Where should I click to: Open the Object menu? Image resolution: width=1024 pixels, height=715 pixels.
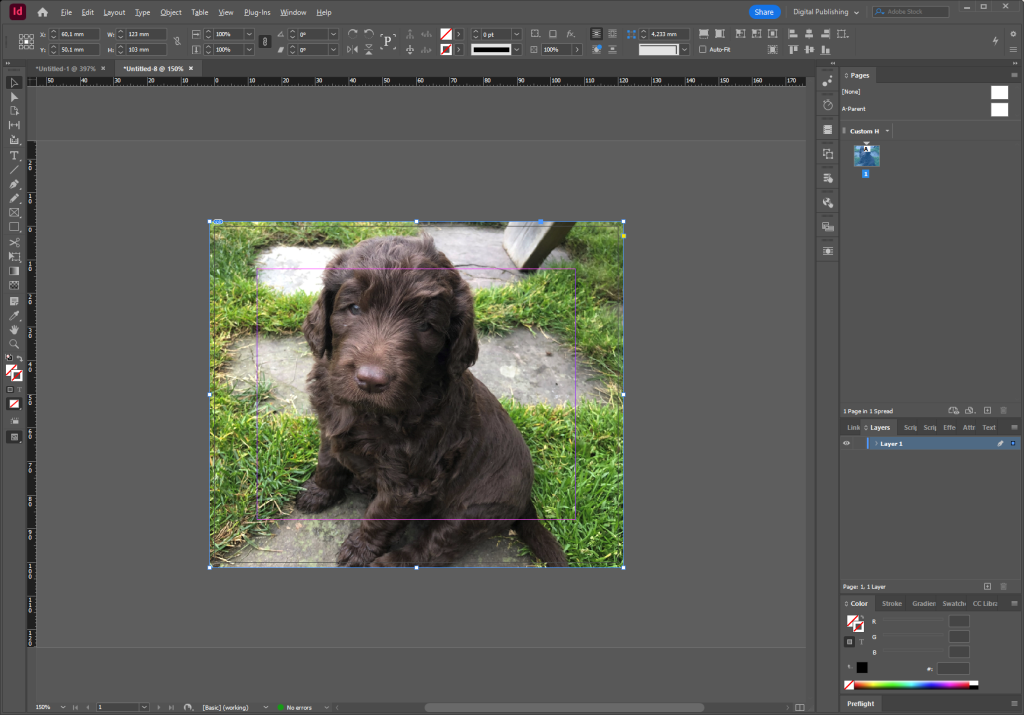pos(171,12)
